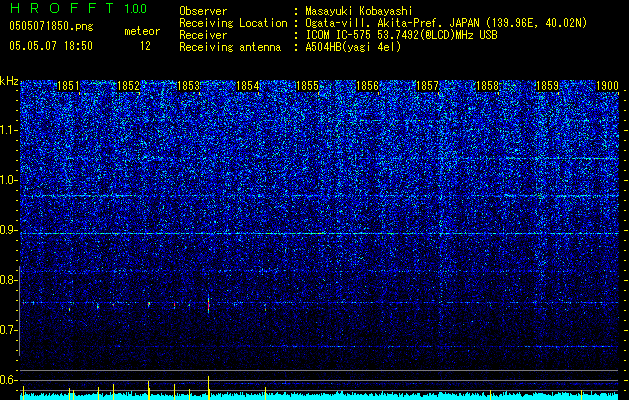629x400 pixels.
Task: Select the 1.0 kHz axis label
Action: point(8,180)
